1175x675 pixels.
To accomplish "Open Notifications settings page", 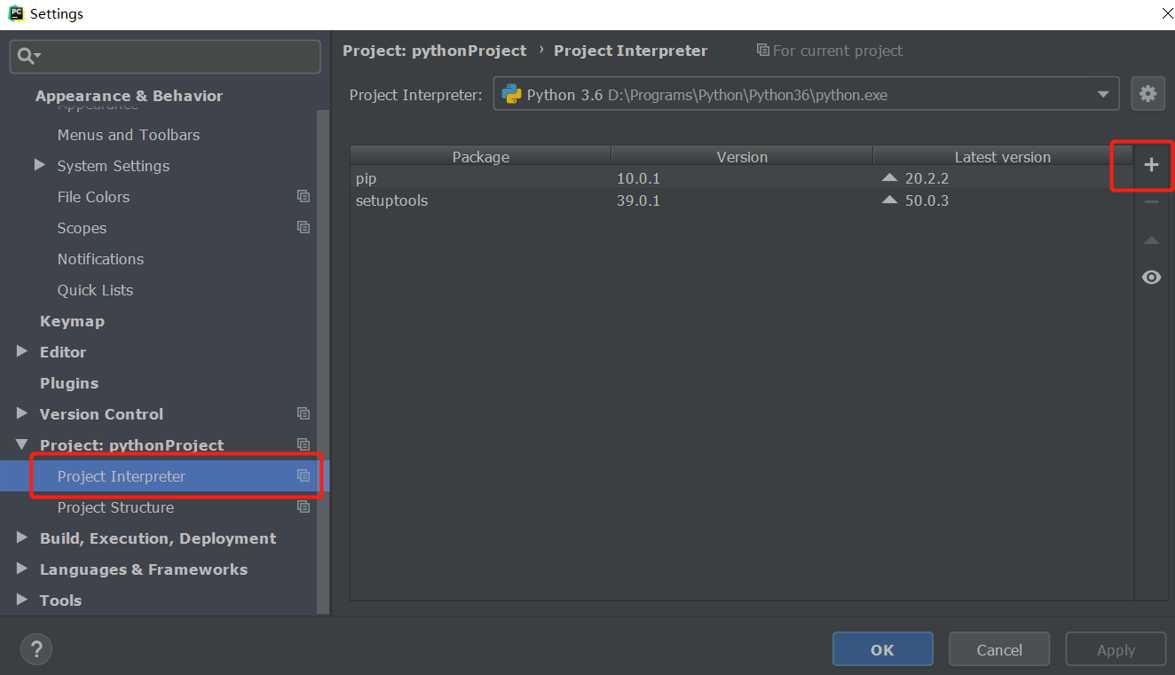I will (x=100, y=259).
